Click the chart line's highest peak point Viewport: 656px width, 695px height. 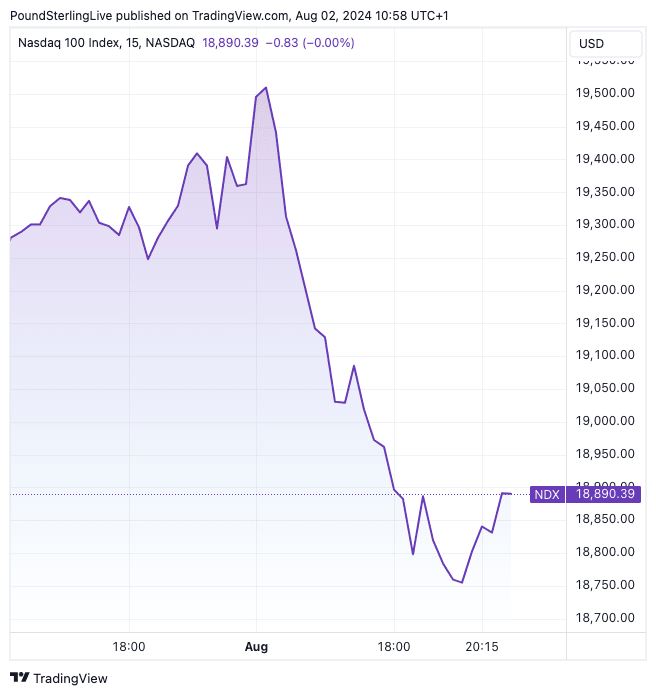tap(265, 88)
